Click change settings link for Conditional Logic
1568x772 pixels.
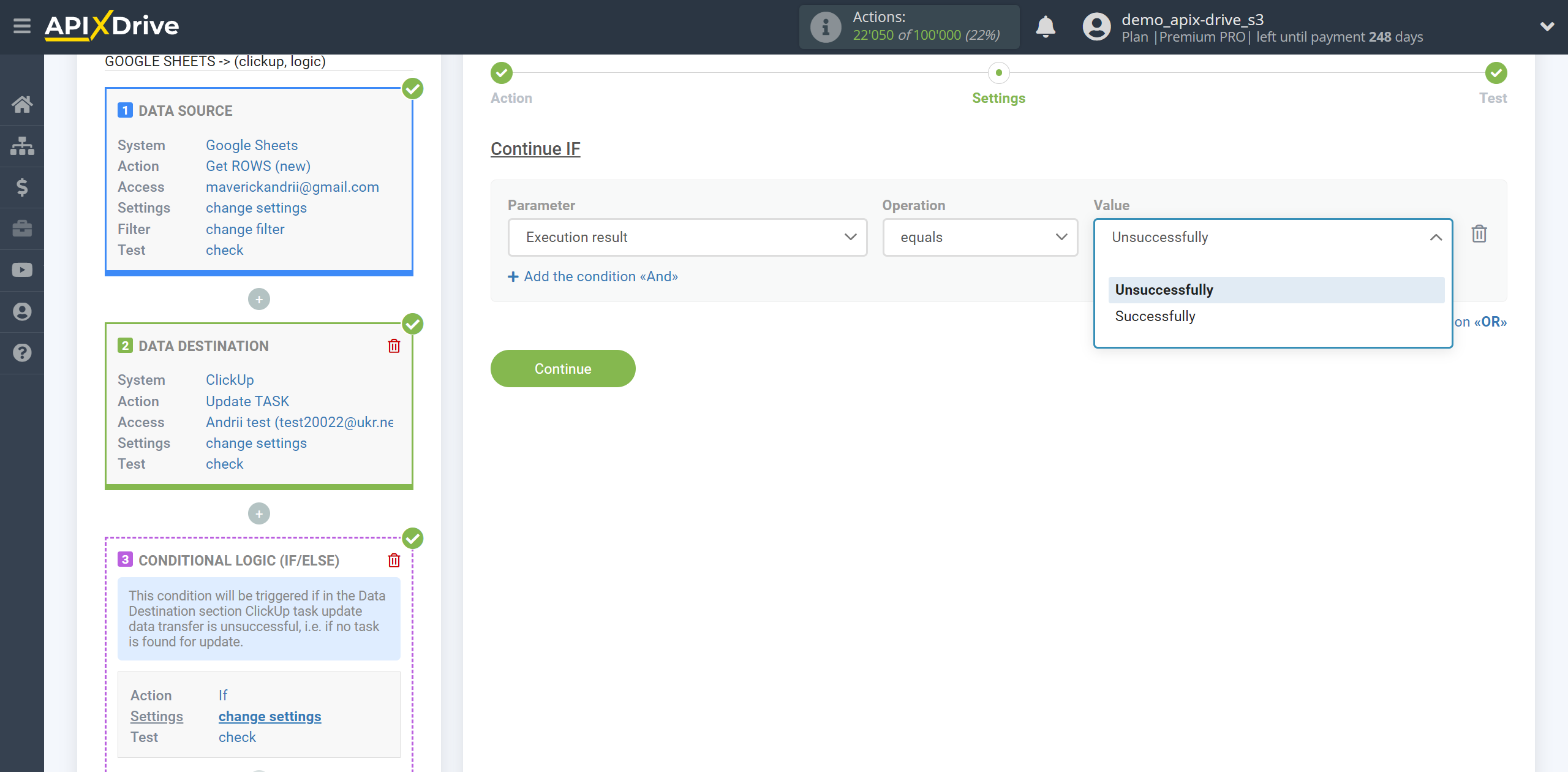pyautogui.click(x=270, y=716)
